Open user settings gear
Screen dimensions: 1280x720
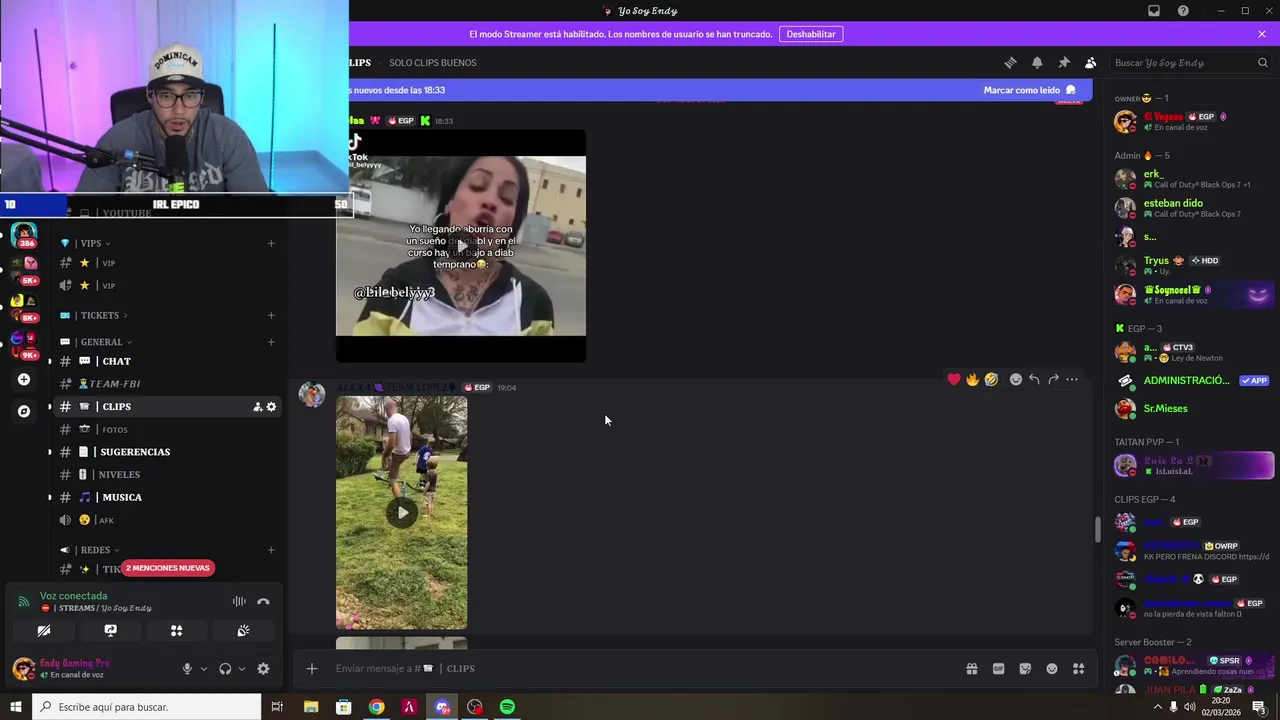[x=263, y=669]
